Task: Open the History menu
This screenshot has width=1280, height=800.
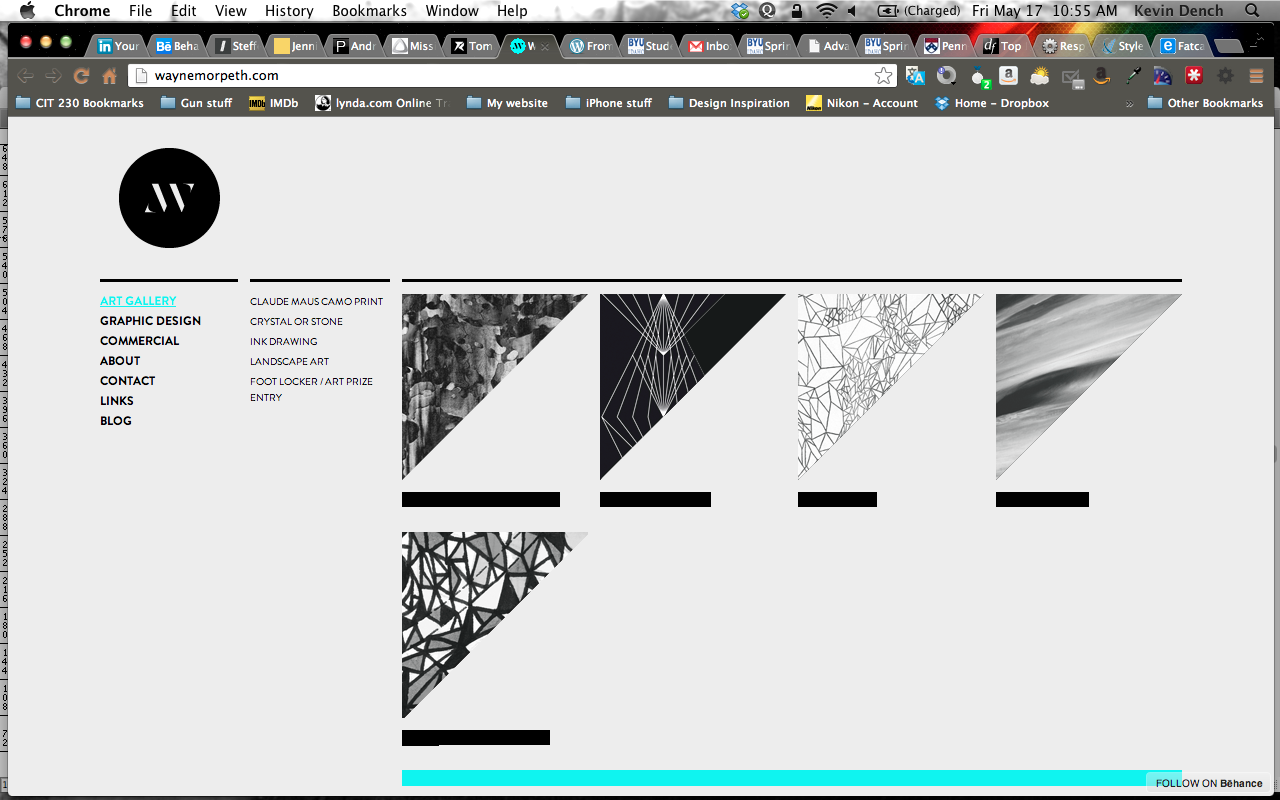Action: pos(289,11)
